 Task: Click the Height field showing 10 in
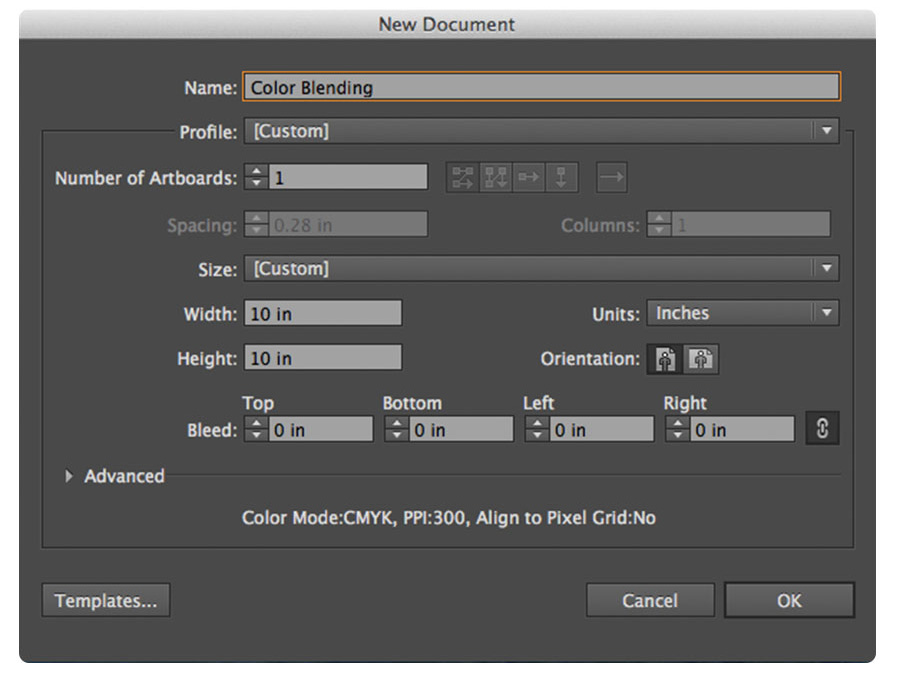pyautogui.click(x=323, y=358)
